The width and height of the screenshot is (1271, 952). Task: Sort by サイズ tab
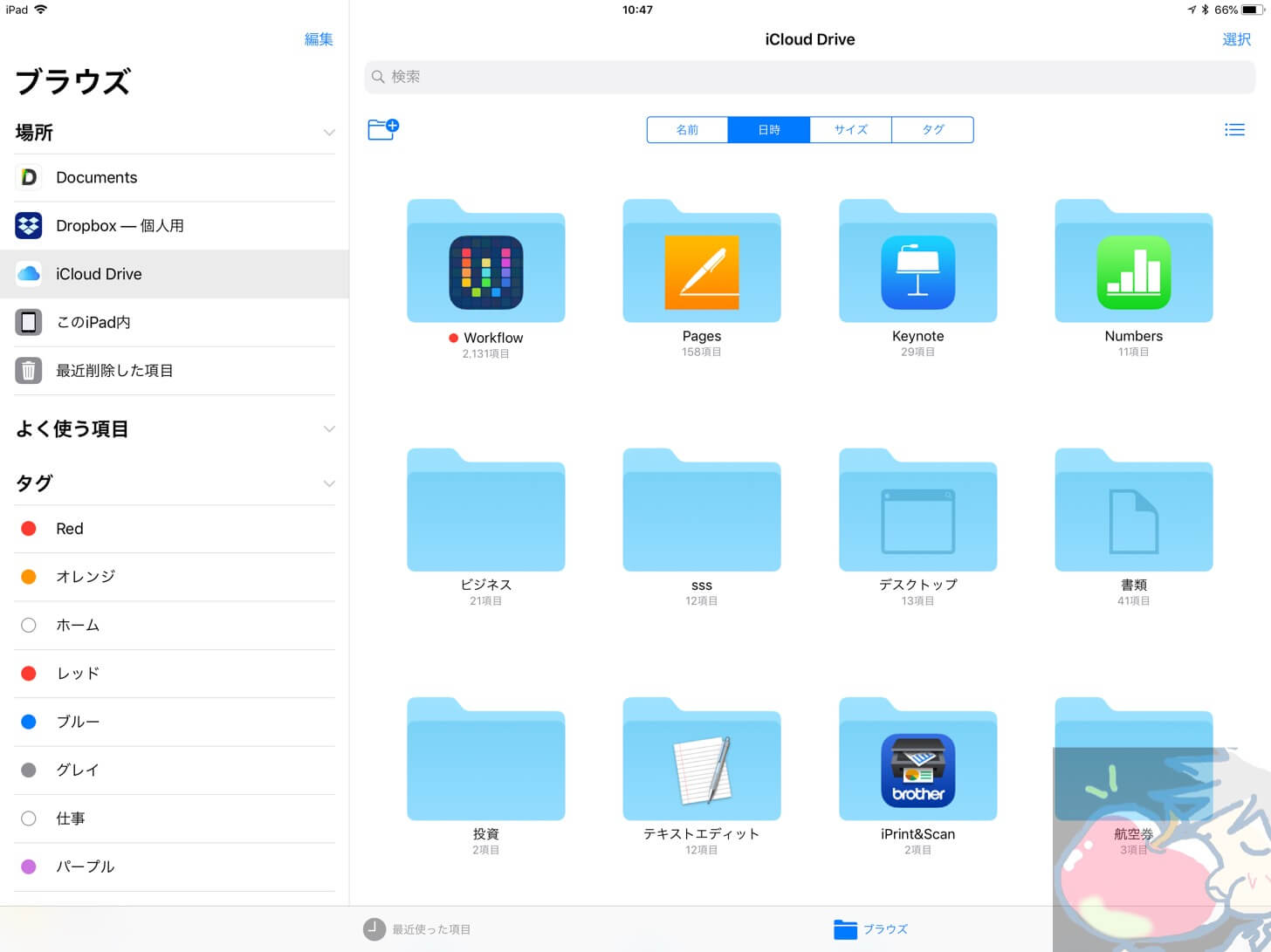coord(850,130)
